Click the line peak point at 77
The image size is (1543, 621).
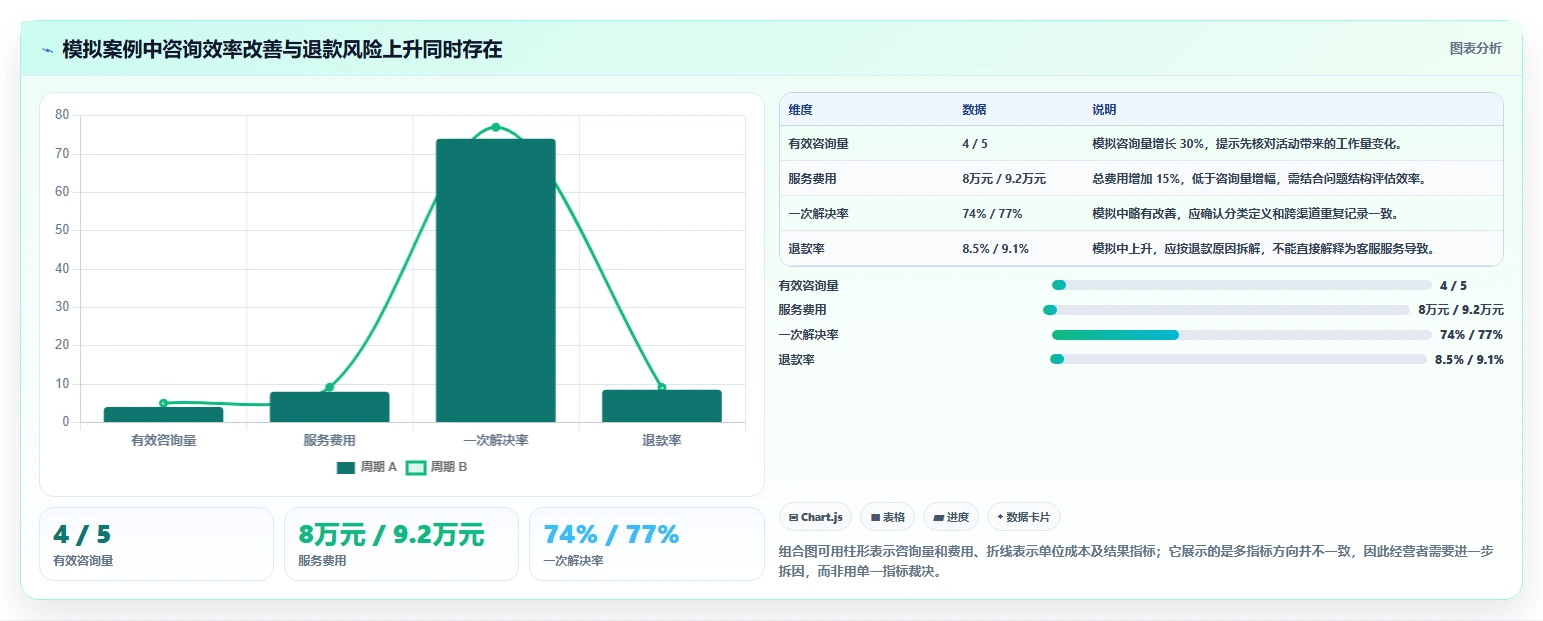pyautogui.click(x=496, y=127)
